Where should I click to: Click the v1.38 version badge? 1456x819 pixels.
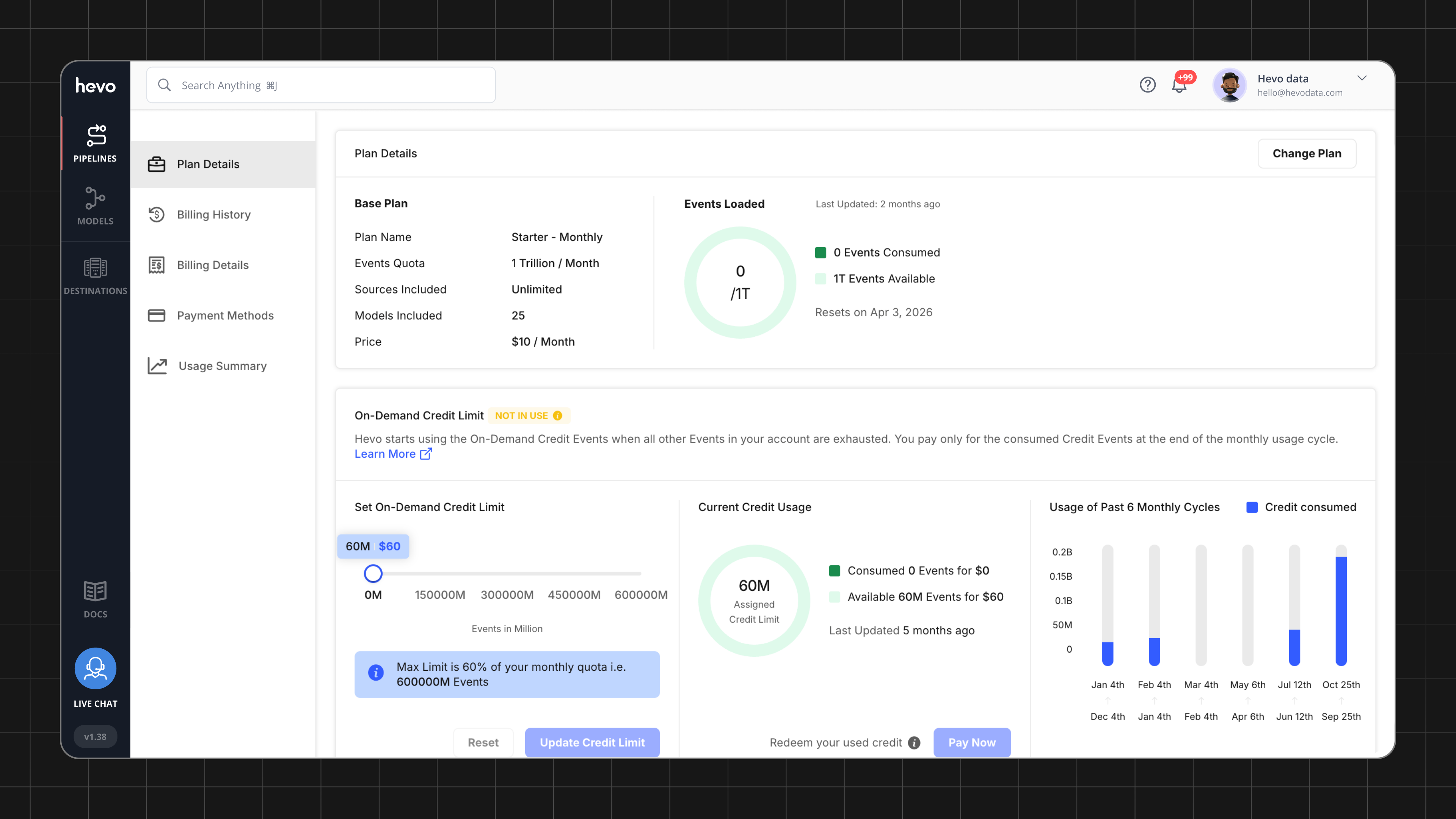pos(95,736)
